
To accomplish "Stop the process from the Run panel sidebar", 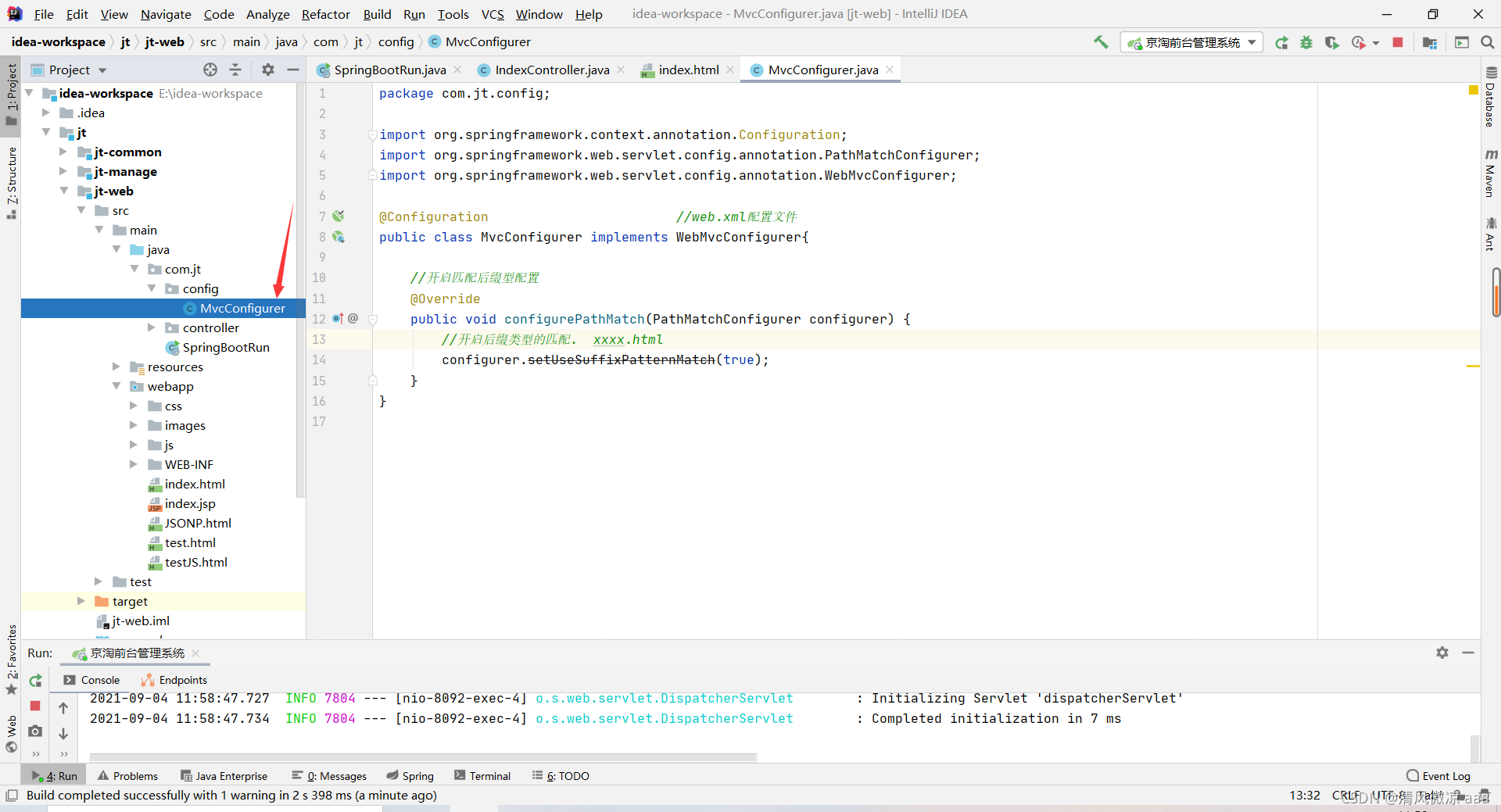I will pos(35,706).
